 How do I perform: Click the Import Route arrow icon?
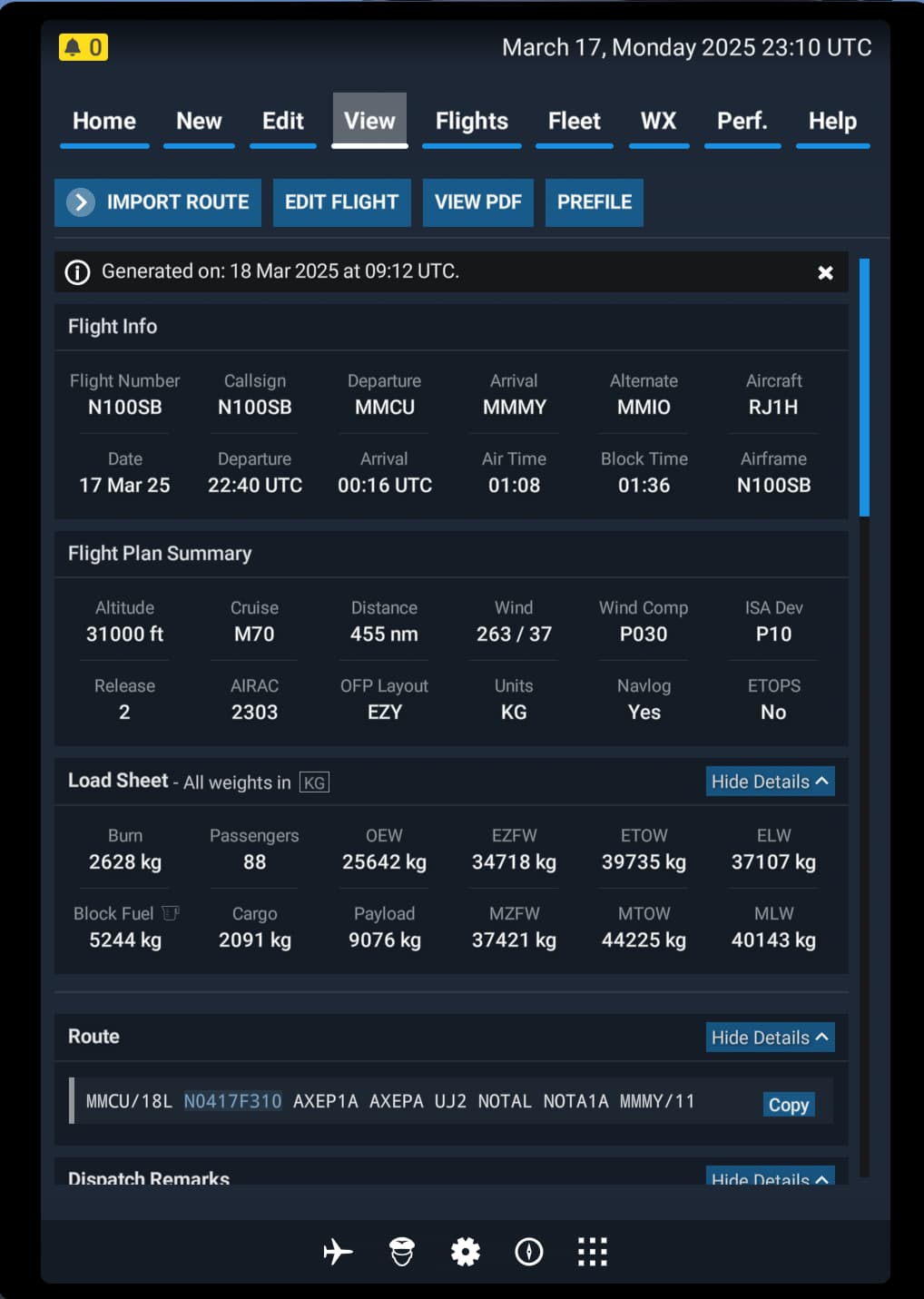coord(80,202)
